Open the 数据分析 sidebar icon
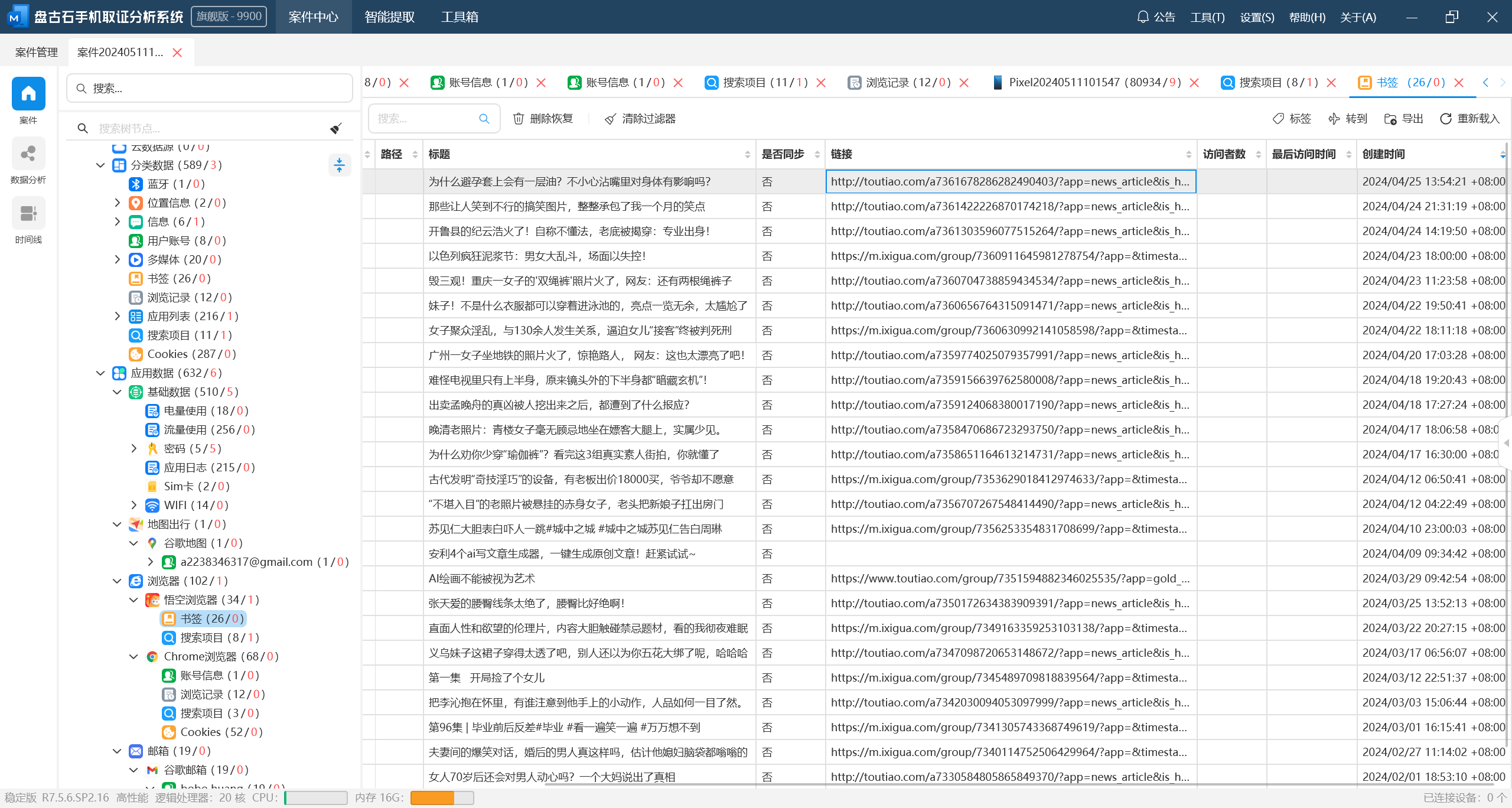Viewport: 1512px width, 808px height. tap(28, 155)
